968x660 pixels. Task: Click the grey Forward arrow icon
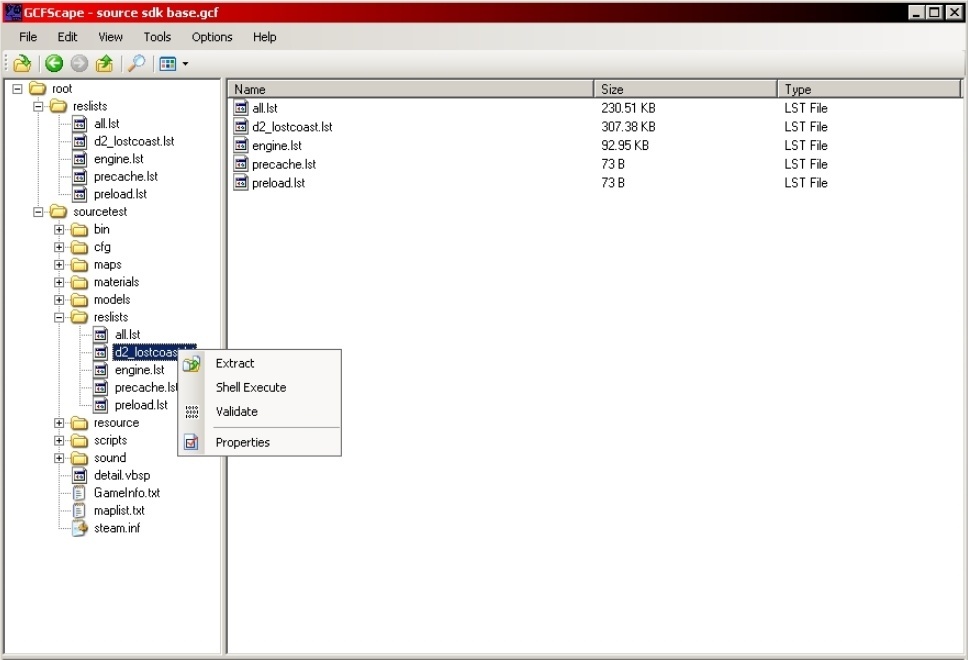tap(79, 63)
